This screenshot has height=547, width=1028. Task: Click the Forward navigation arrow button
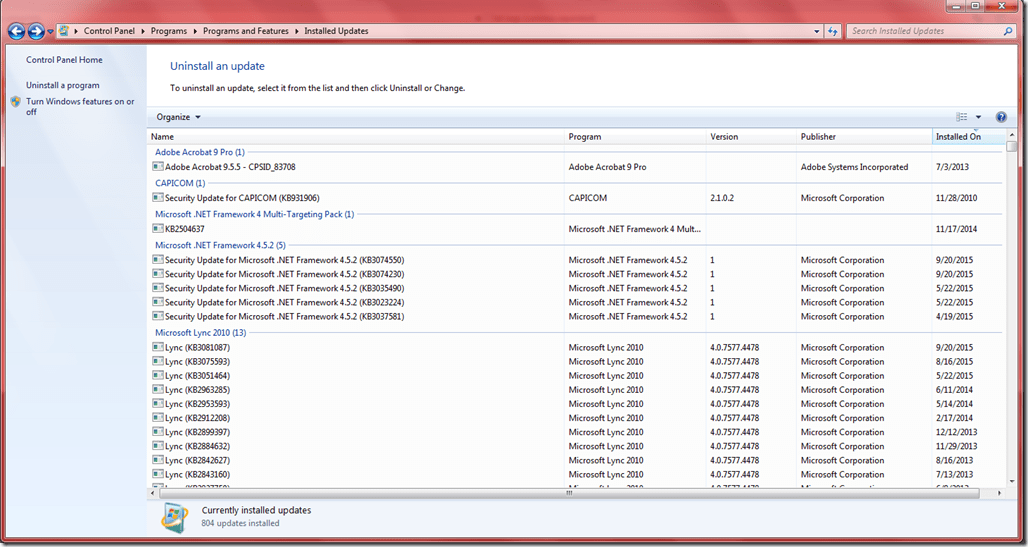36,31
